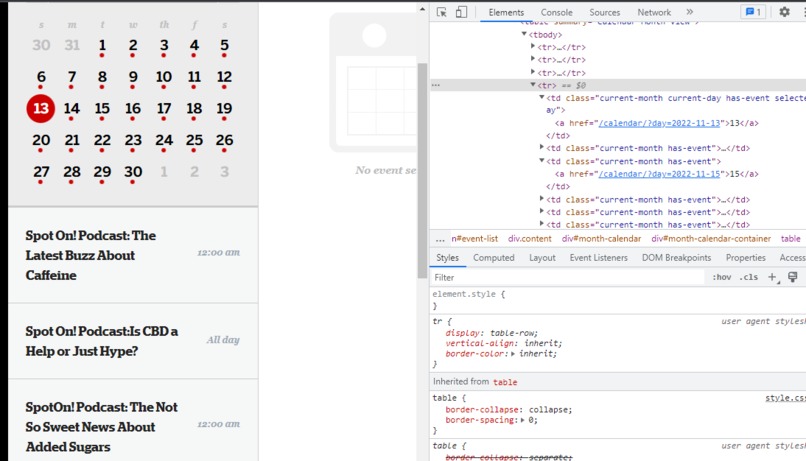Collapse the current-day td node

[541, 97]
